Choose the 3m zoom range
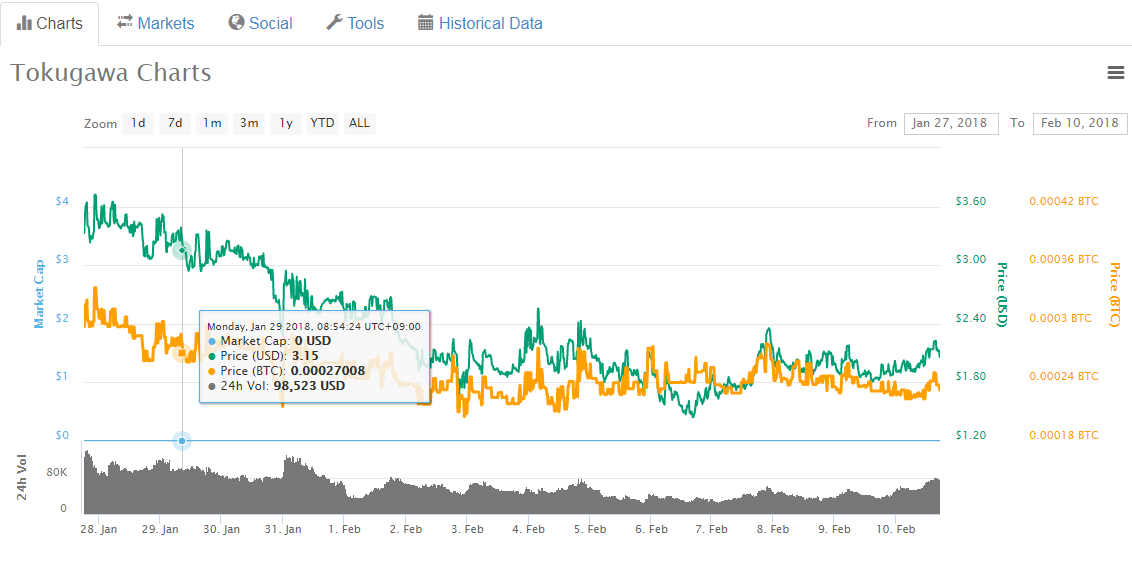 coord(249,123)
